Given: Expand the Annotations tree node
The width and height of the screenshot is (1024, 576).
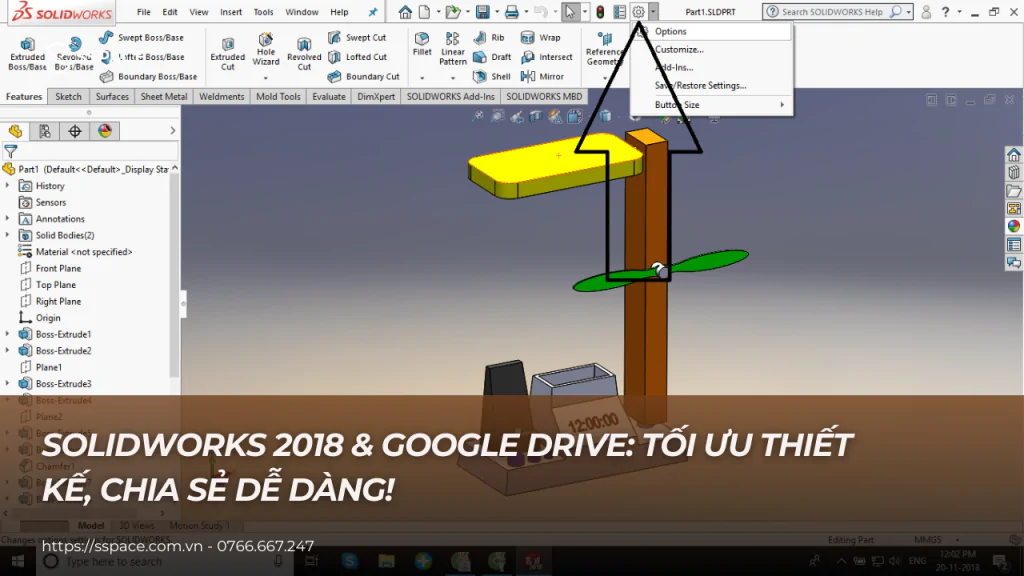Looking at the screenshot, I should tap(8, 219).
